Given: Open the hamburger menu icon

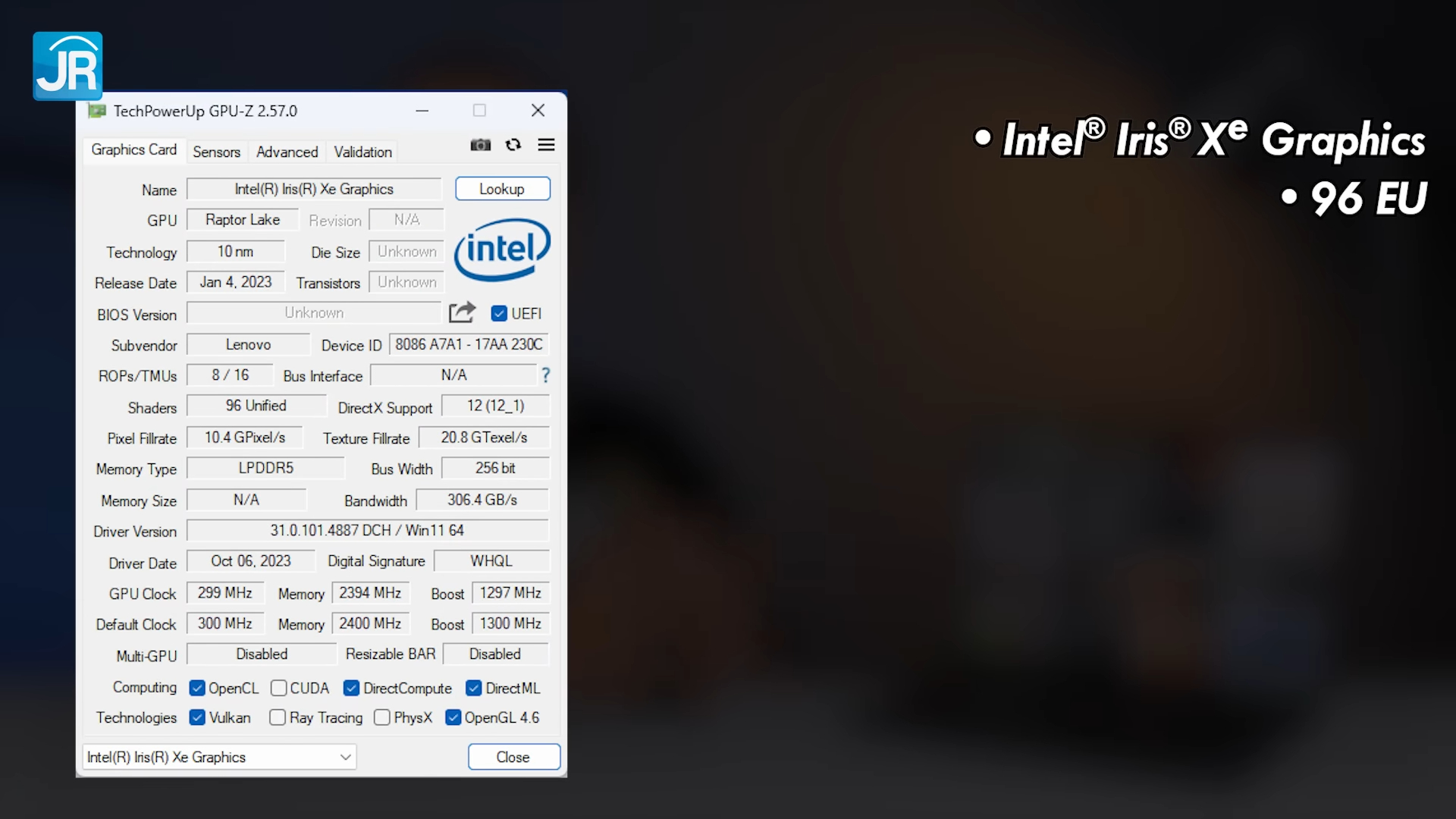Looking at the screenshot, I should [546, 145].
